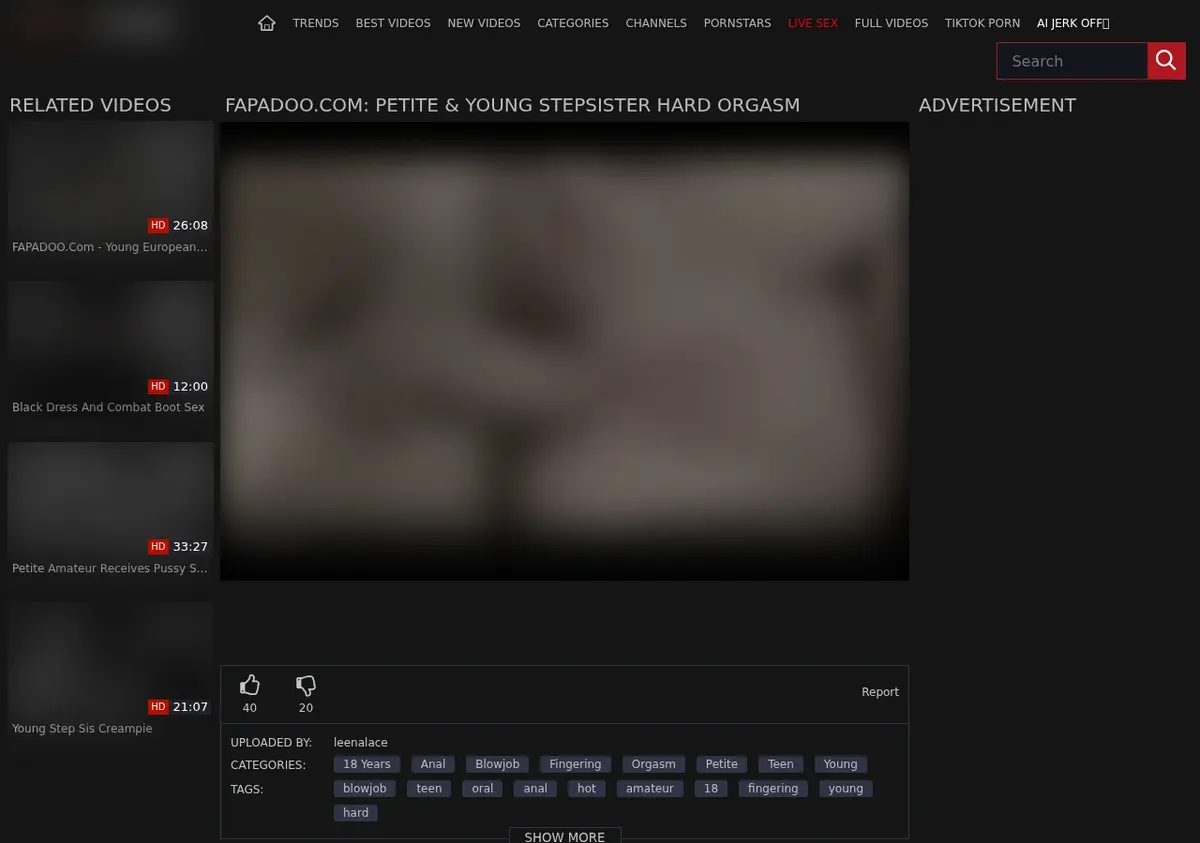Click the lowercase 'anal' tag

pyautogui.click(x=536, y=789)
